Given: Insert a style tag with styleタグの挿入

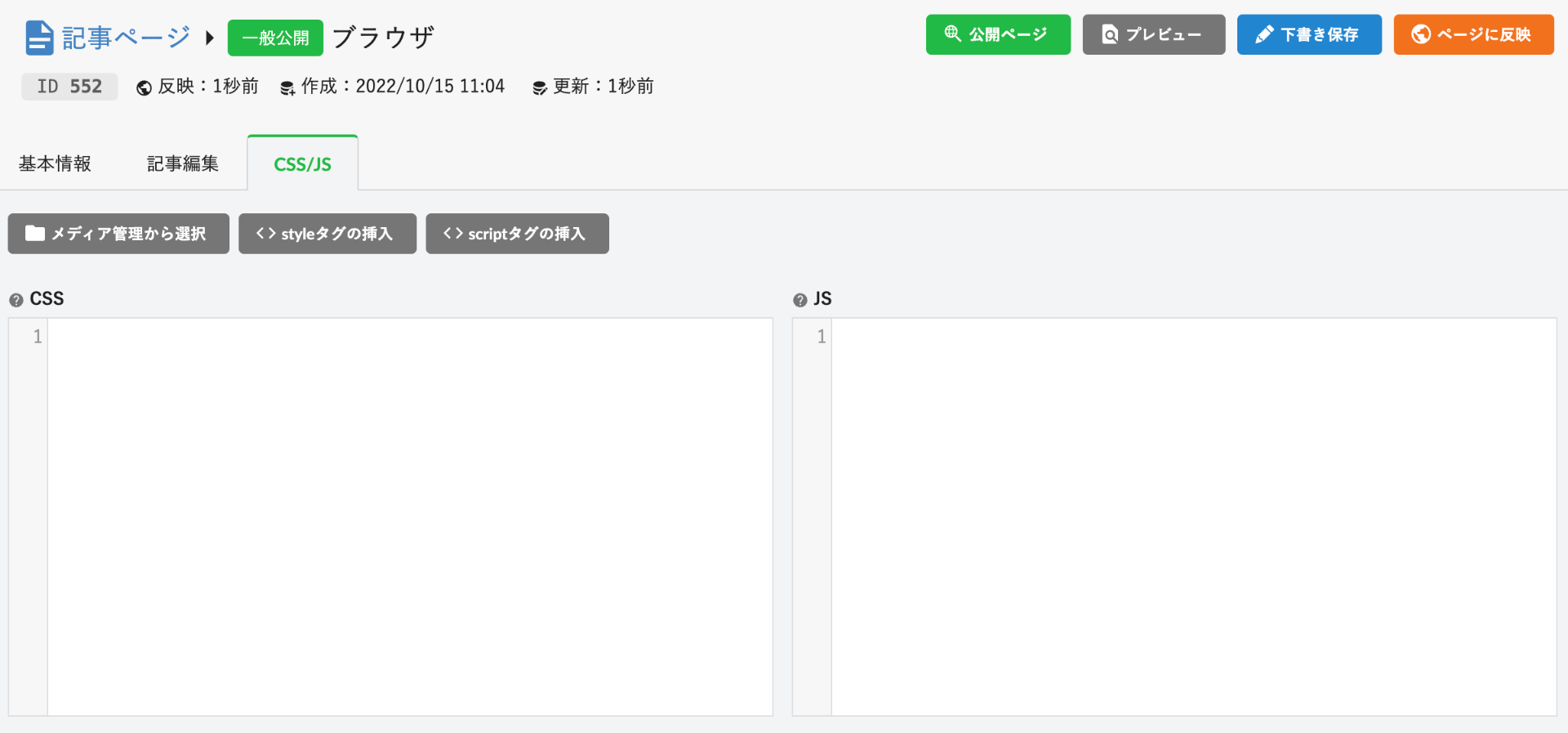Looking at the screenshot, I should click(x=327, y=234).
